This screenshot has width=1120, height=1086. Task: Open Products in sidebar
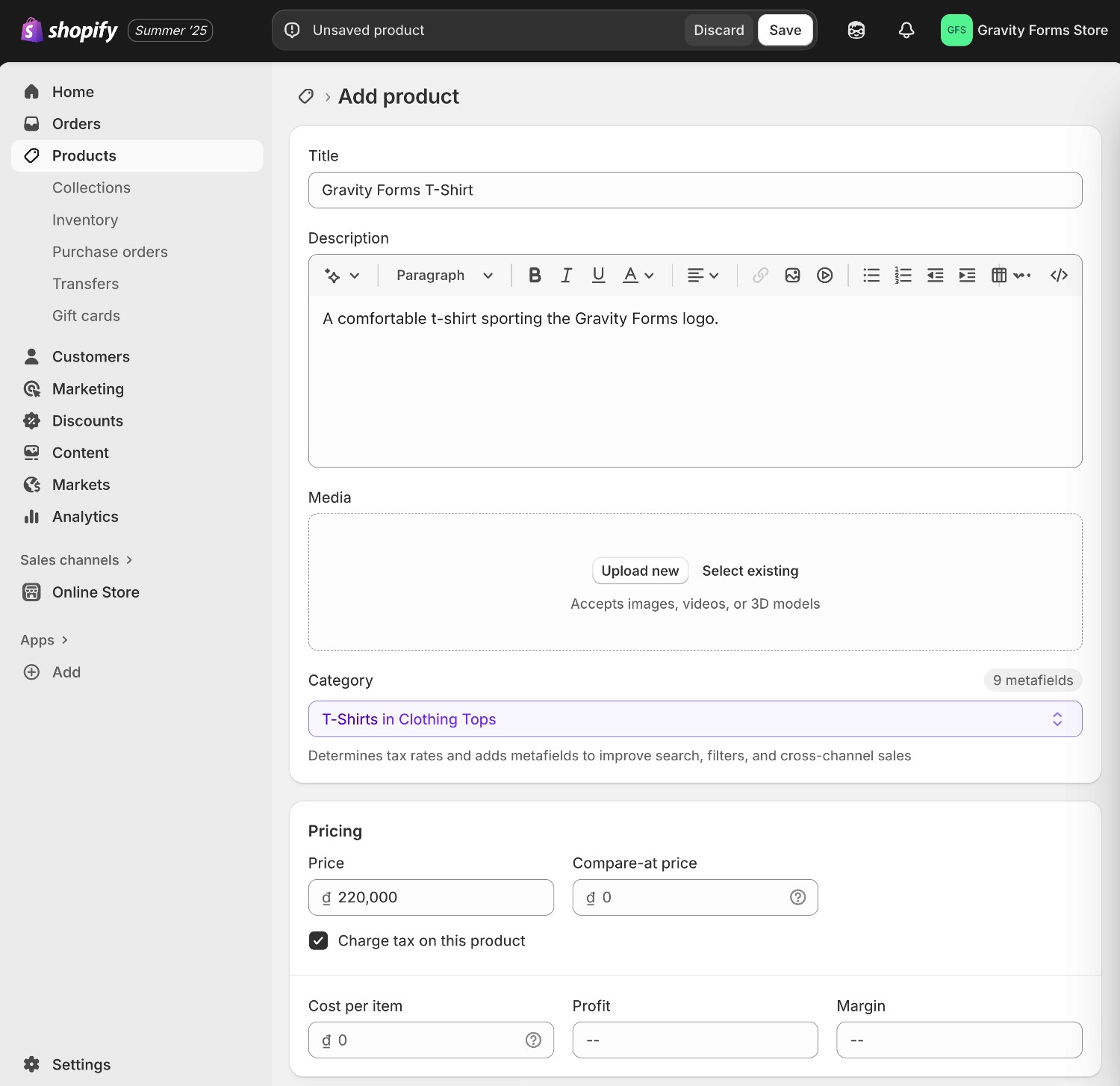click(137, 156)
